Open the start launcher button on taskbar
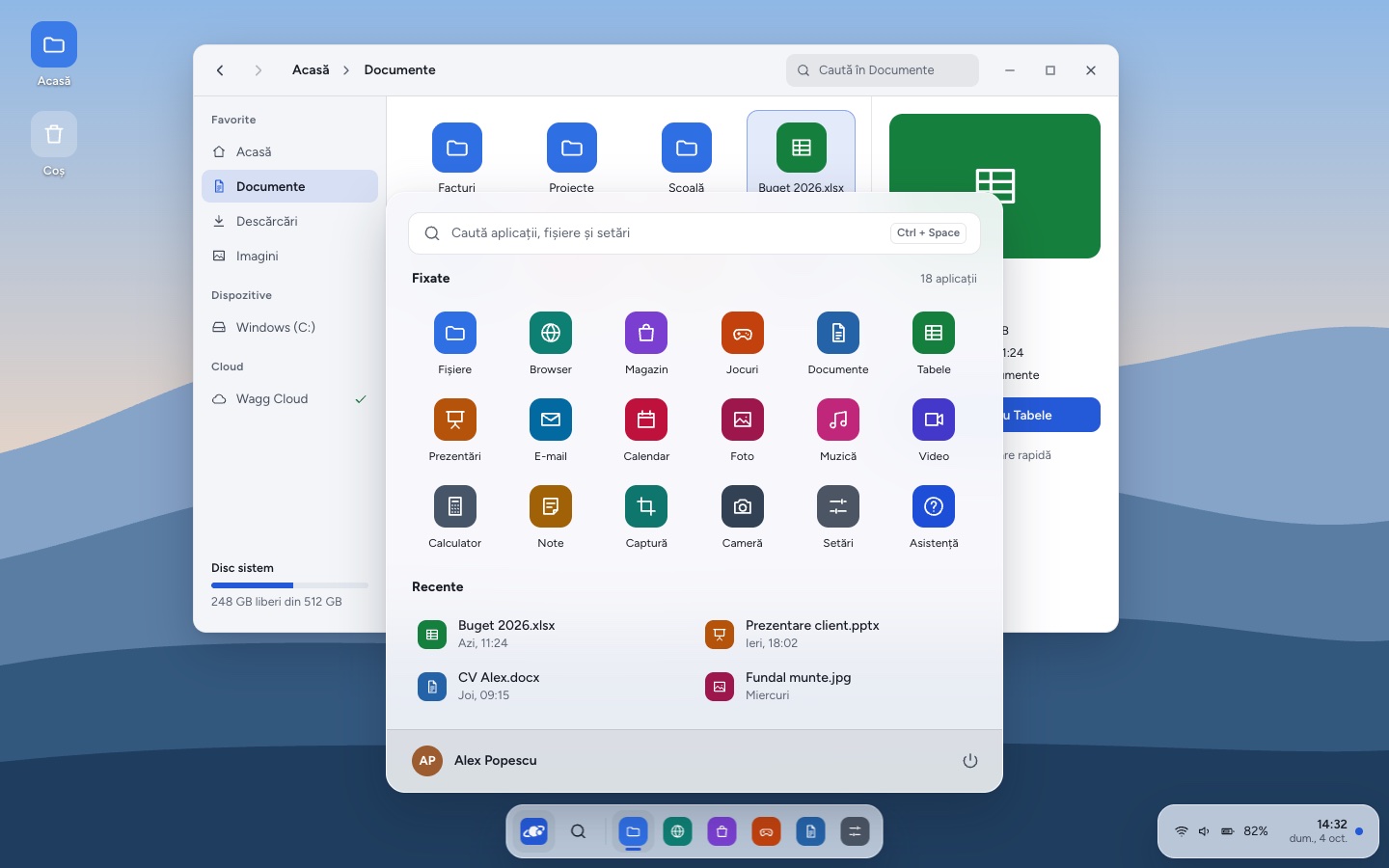The height and width of the screenshot is (868, 1389). pyautogui.click(x=533, y=831)
